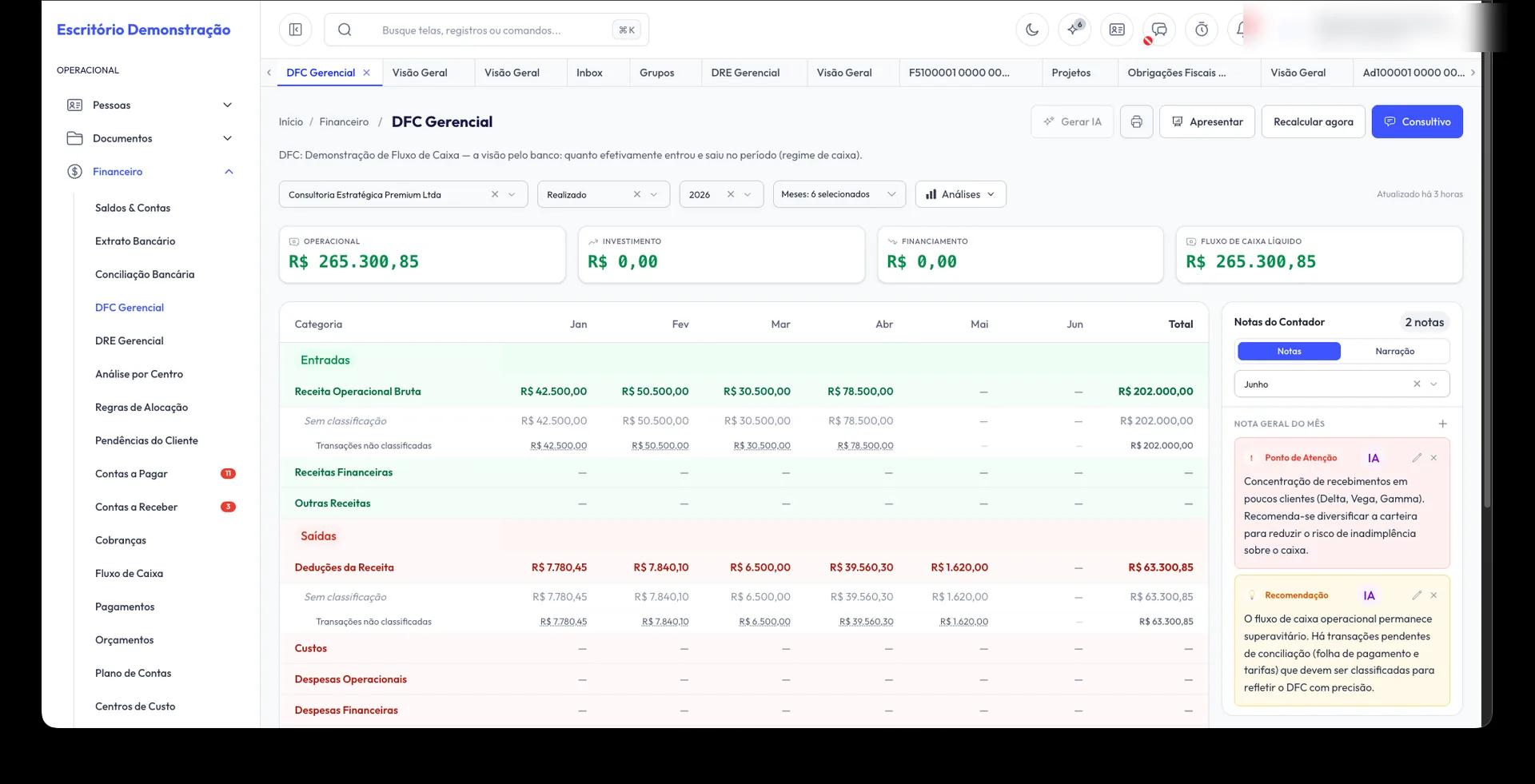Enable Consultivo mode
The width and height of the screenshot is (1535, 784).
point(1417,121)
